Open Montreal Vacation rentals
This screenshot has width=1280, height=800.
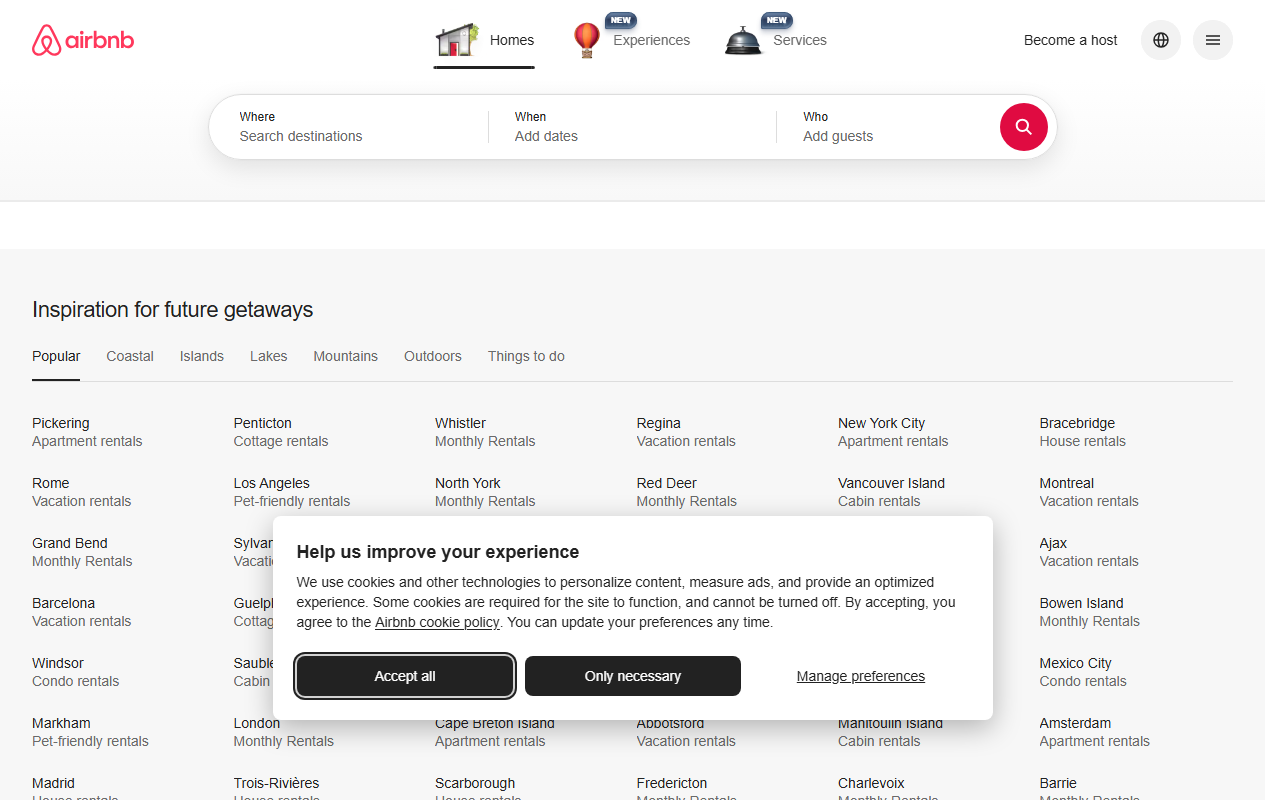pyautogui.click(x=1089, y=492)
